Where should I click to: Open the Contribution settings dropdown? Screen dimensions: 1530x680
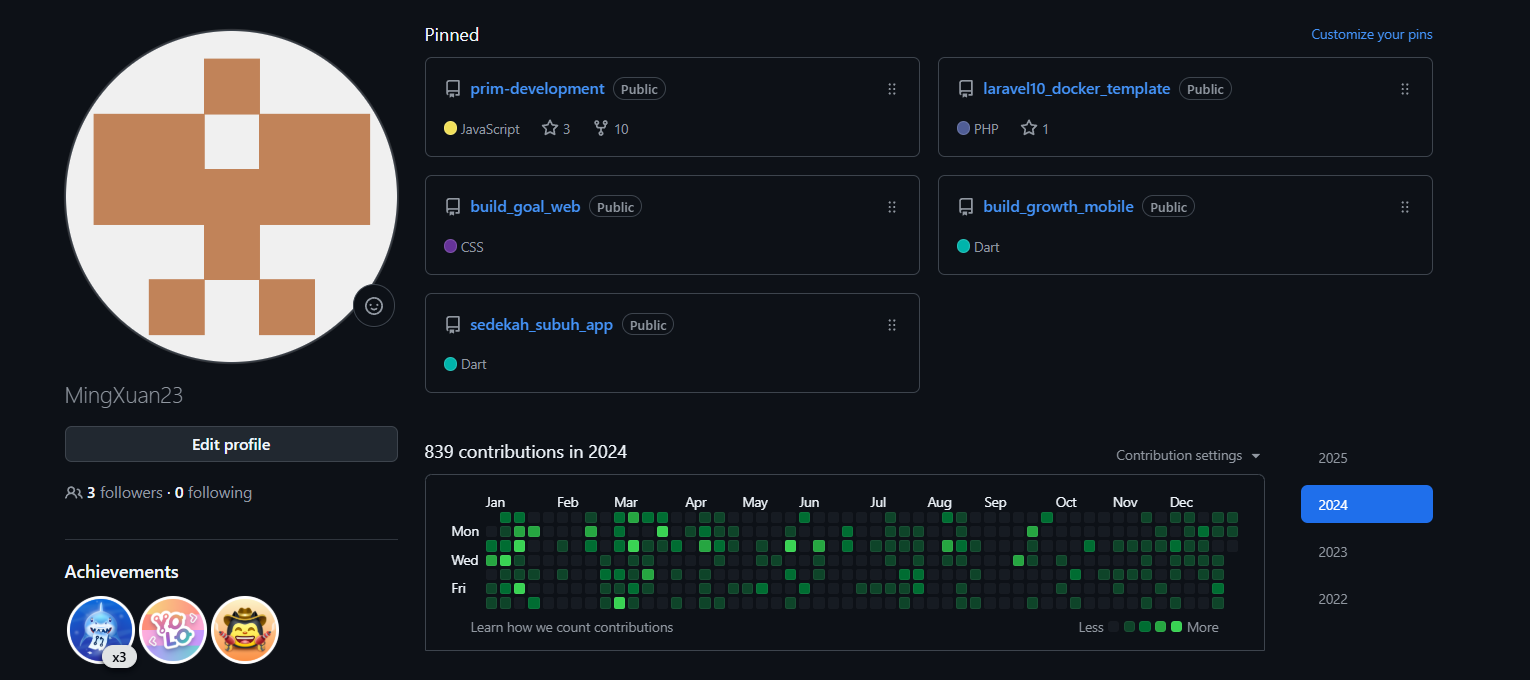[1189, 455]
